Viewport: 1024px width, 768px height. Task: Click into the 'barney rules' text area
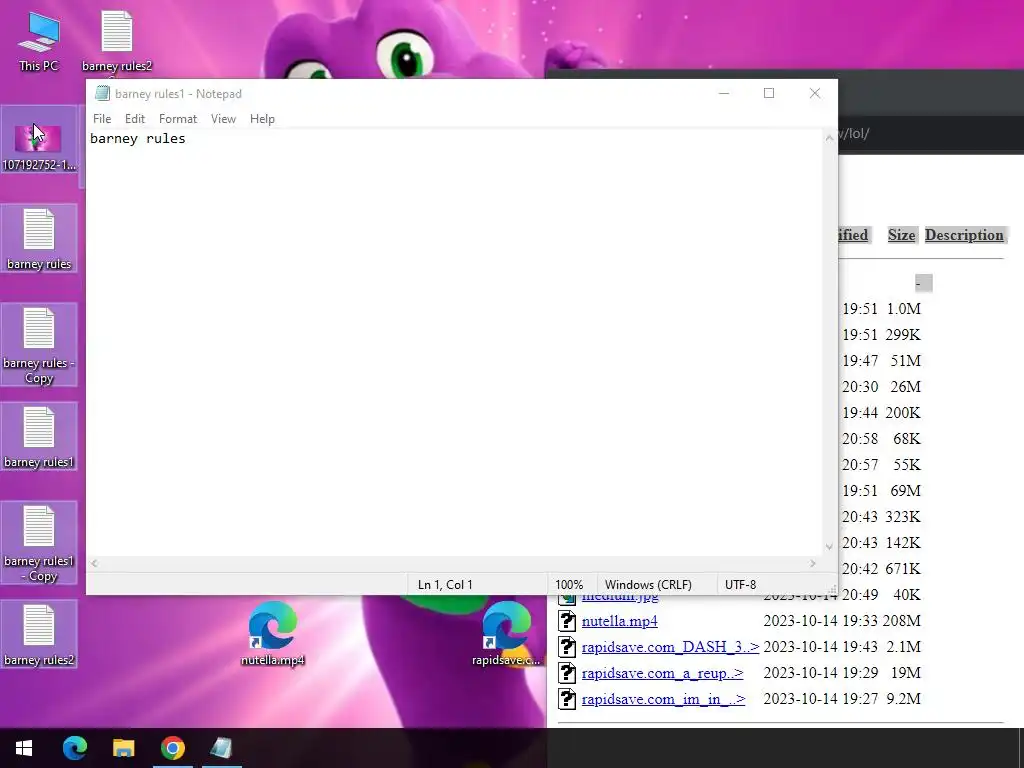(455, 343)
